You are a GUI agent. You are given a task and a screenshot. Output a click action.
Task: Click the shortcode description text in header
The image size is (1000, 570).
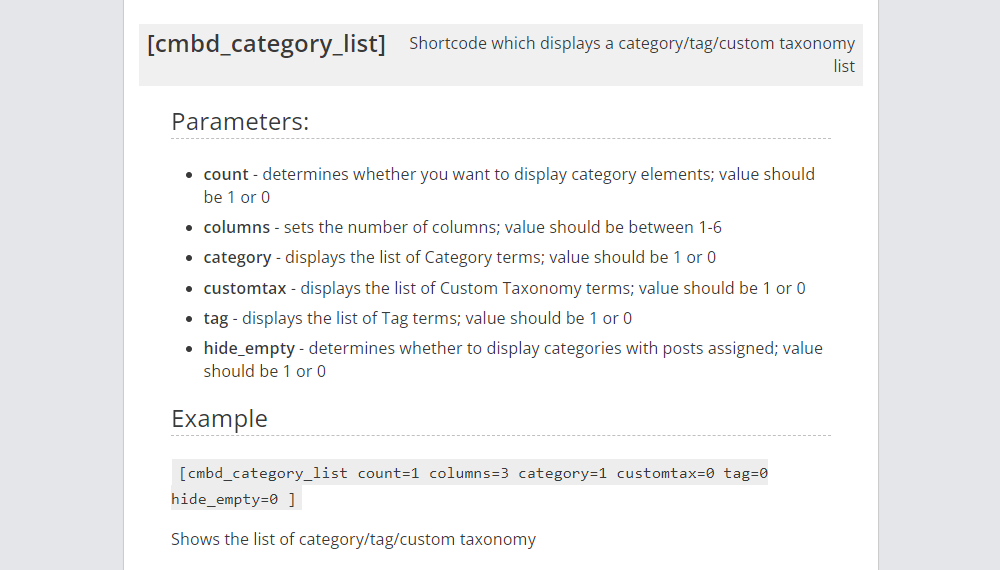coord(631,55)
